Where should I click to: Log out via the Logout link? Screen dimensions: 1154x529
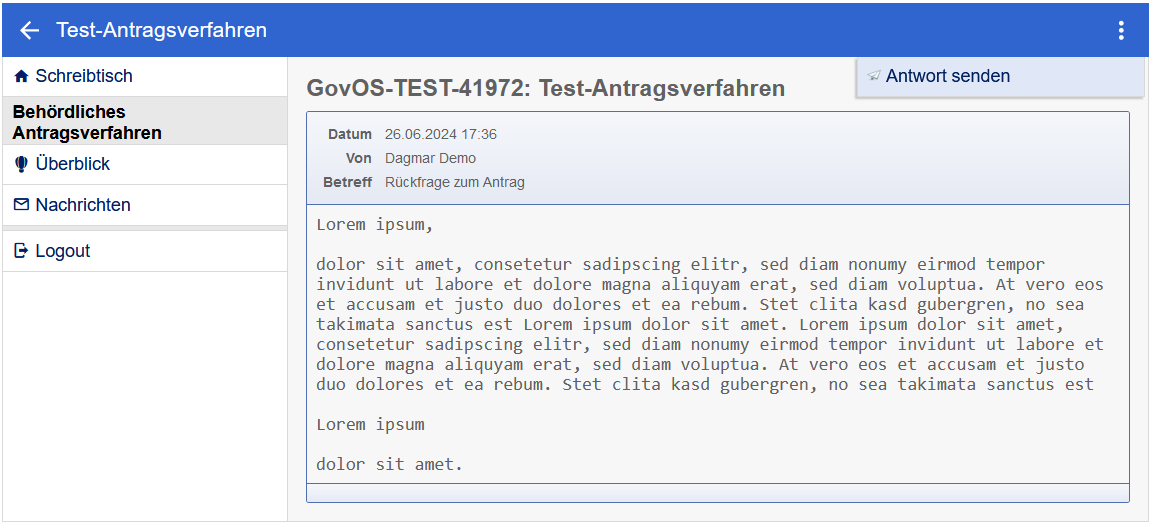click(63, 251)
